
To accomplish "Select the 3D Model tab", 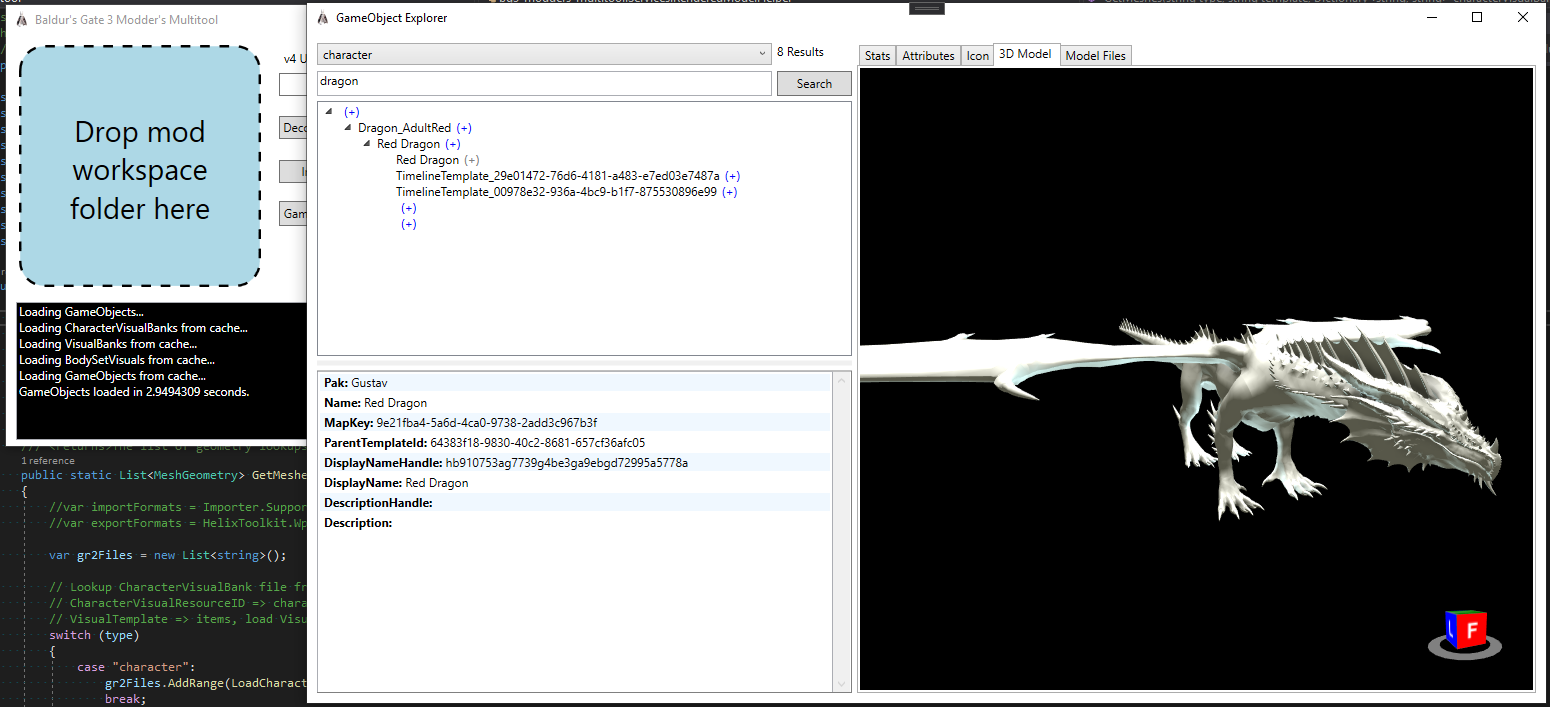I will [1025, 55].
